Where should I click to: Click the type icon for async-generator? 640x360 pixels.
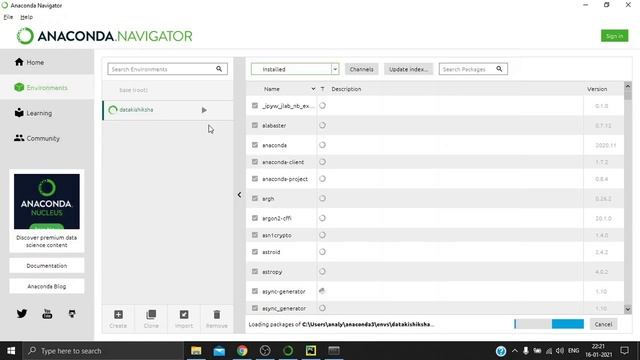[322, 291]
